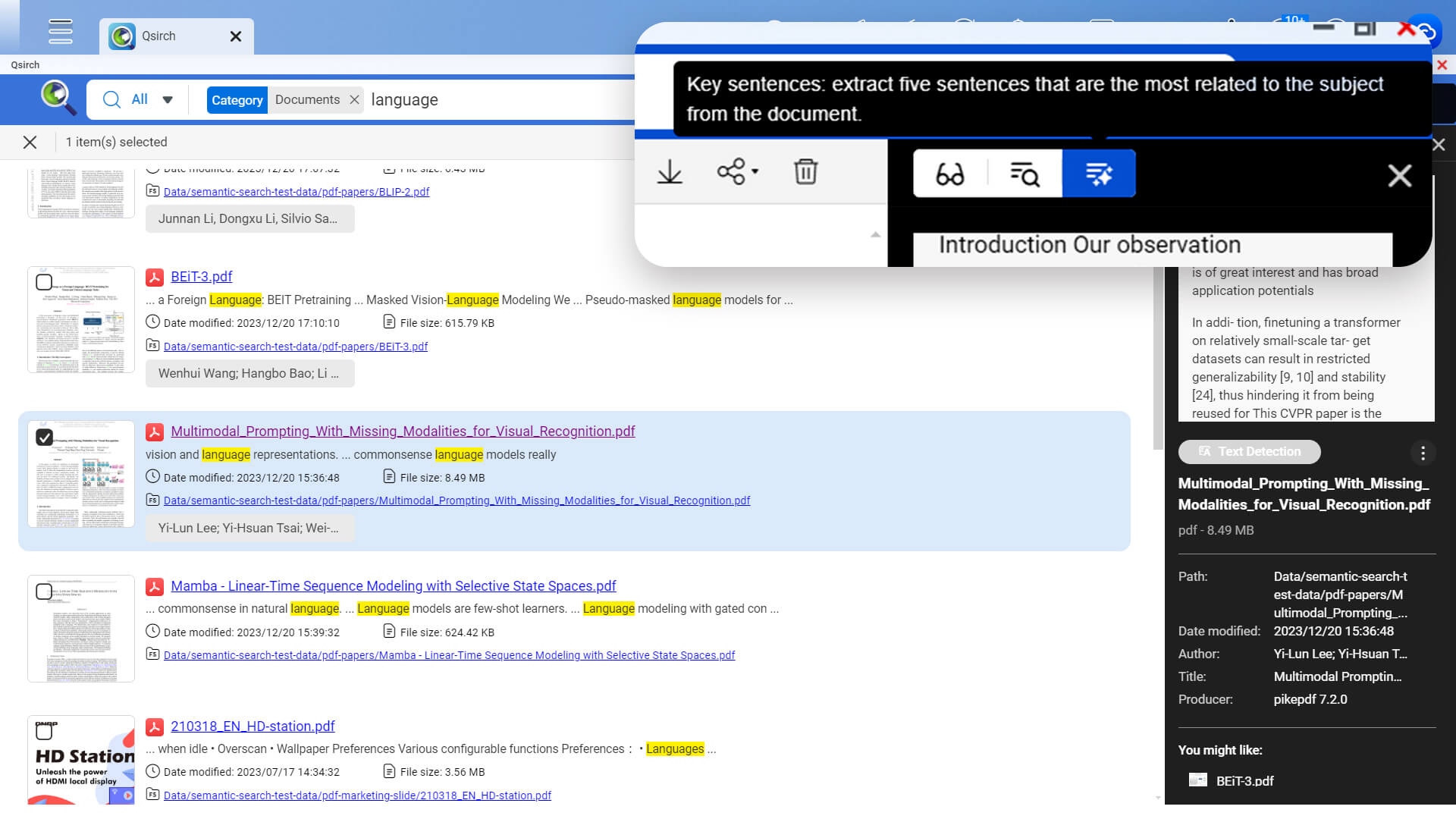The height and width of the screenshot is (819, 1456).
Task: Open the Mamba PDF file path link
Action: tap(449, 655)
